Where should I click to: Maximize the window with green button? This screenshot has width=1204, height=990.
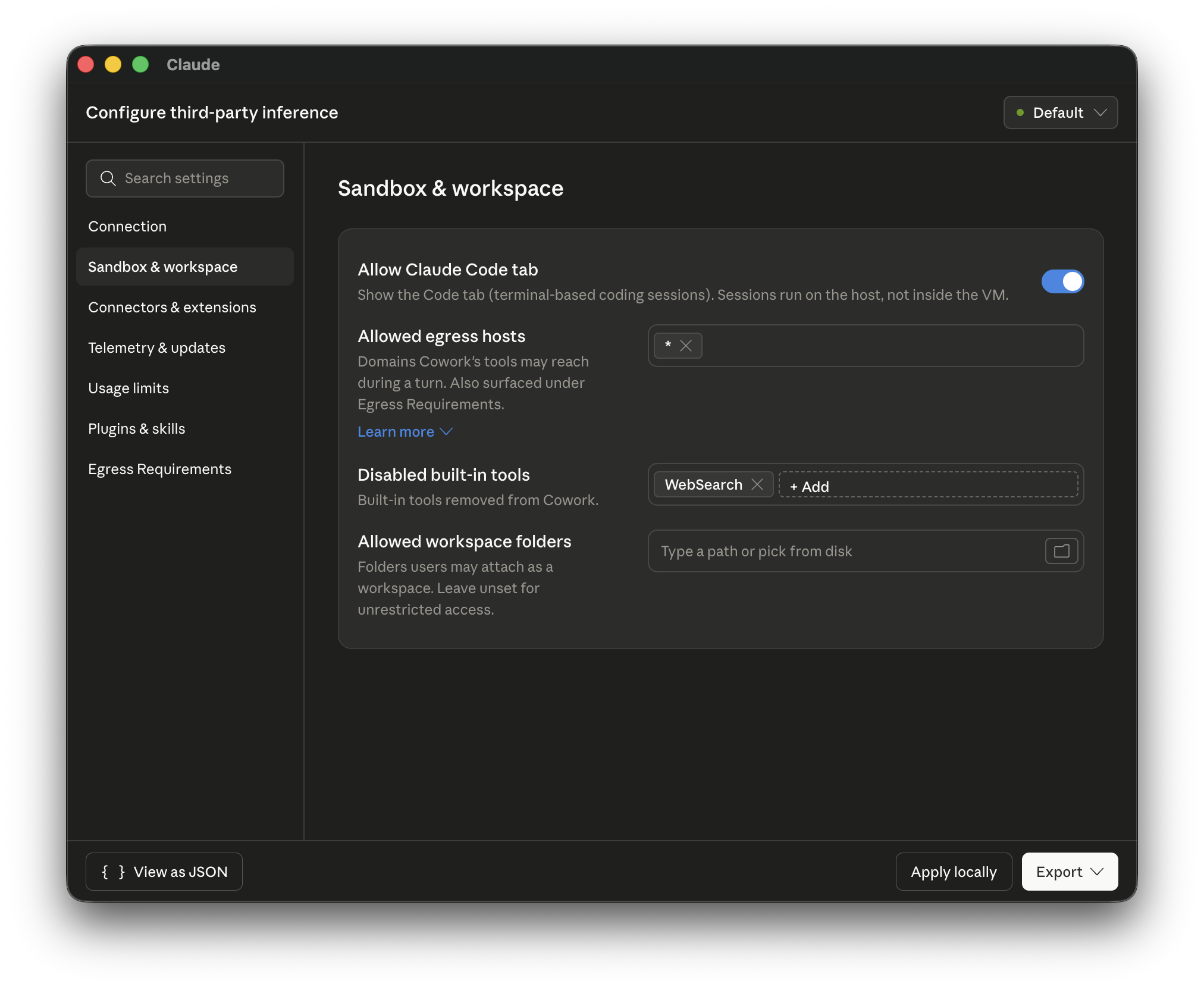(x=140, y=64)
